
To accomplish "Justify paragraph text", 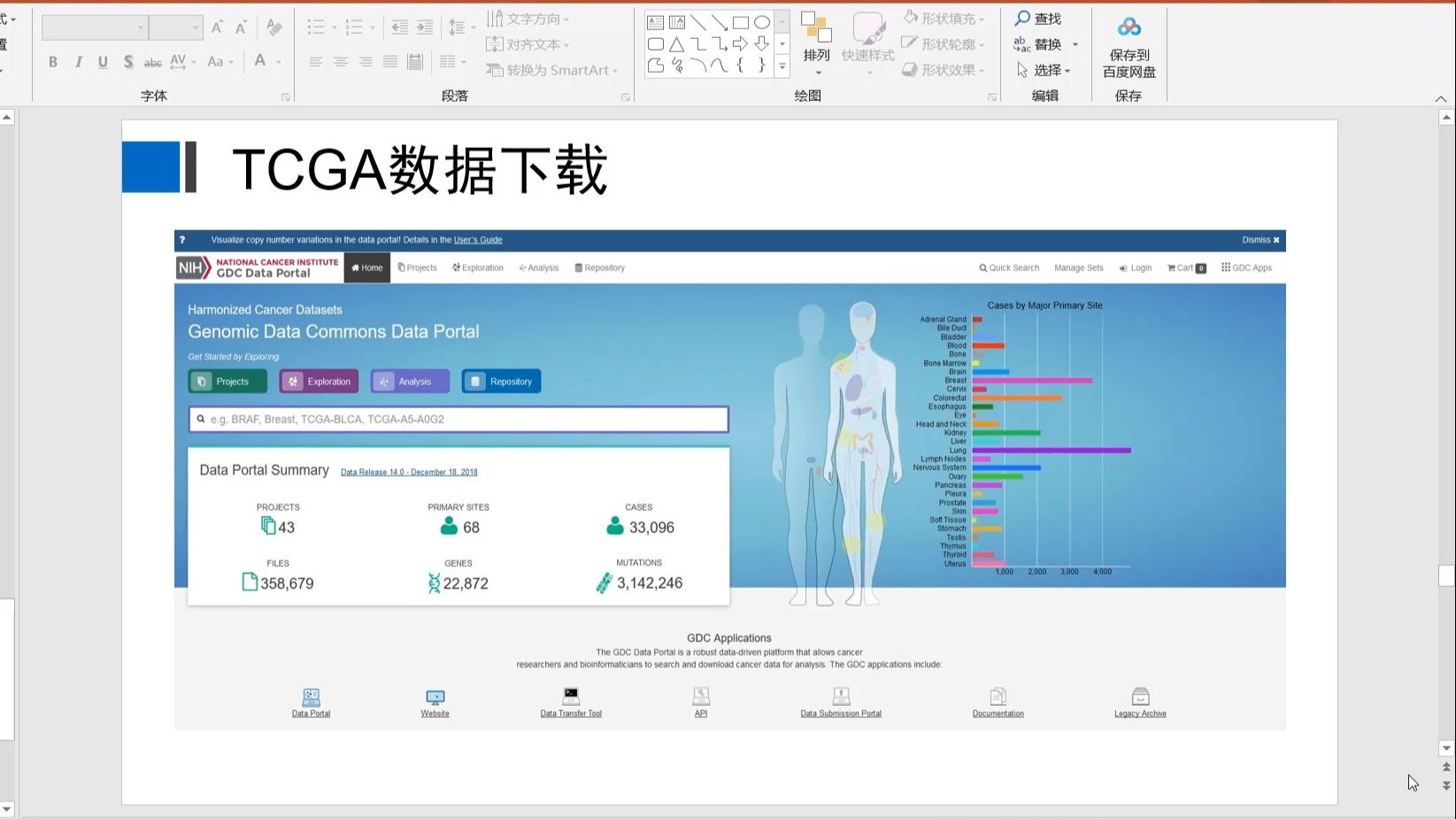I will point(389,62).
